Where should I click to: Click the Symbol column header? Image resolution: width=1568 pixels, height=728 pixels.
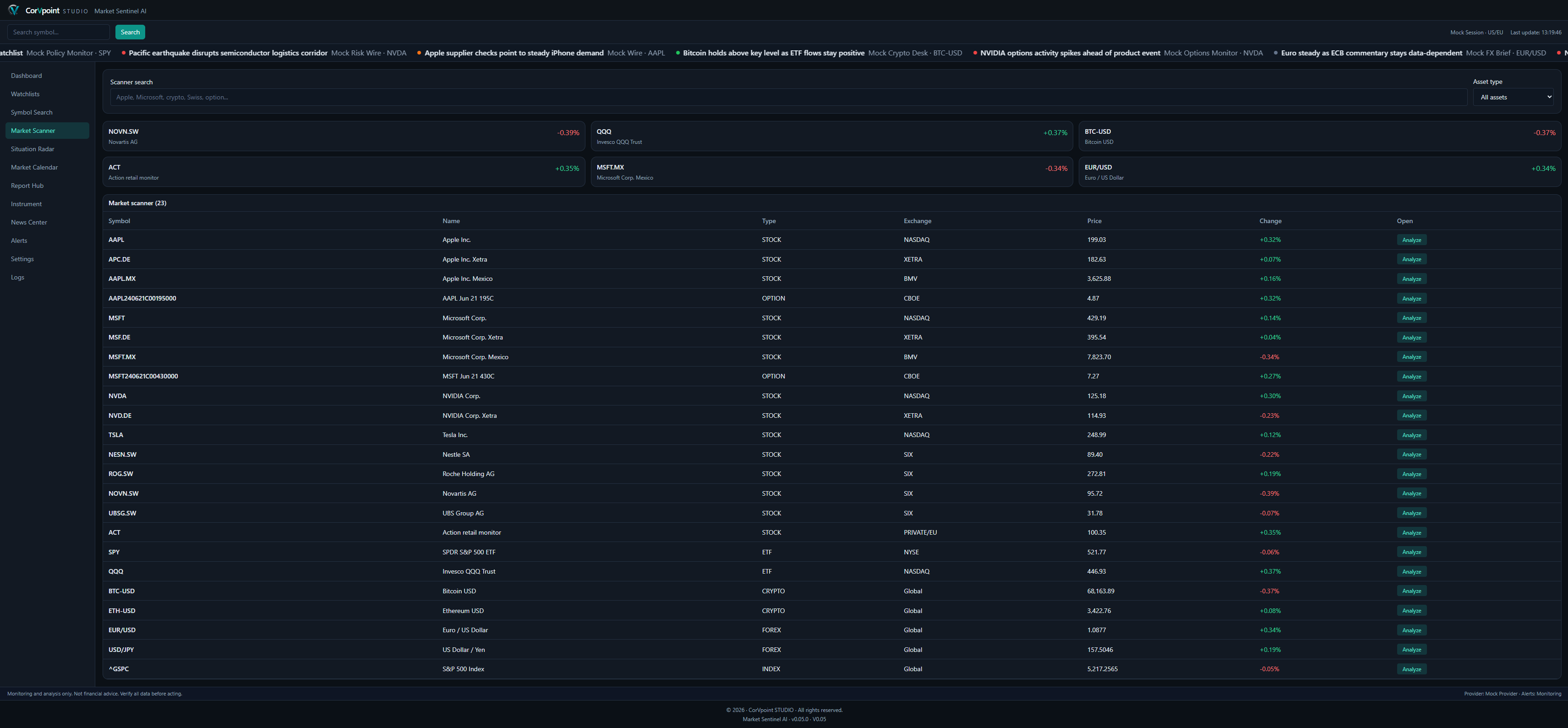pos(119,221)
